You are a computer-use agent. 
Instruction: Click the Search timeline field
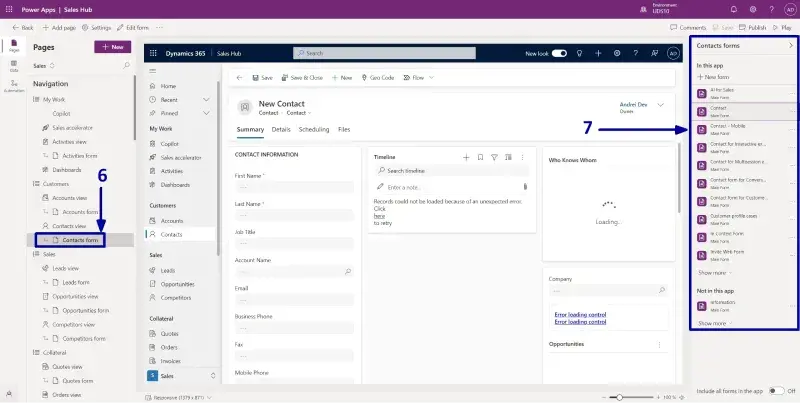pos(452,171)
